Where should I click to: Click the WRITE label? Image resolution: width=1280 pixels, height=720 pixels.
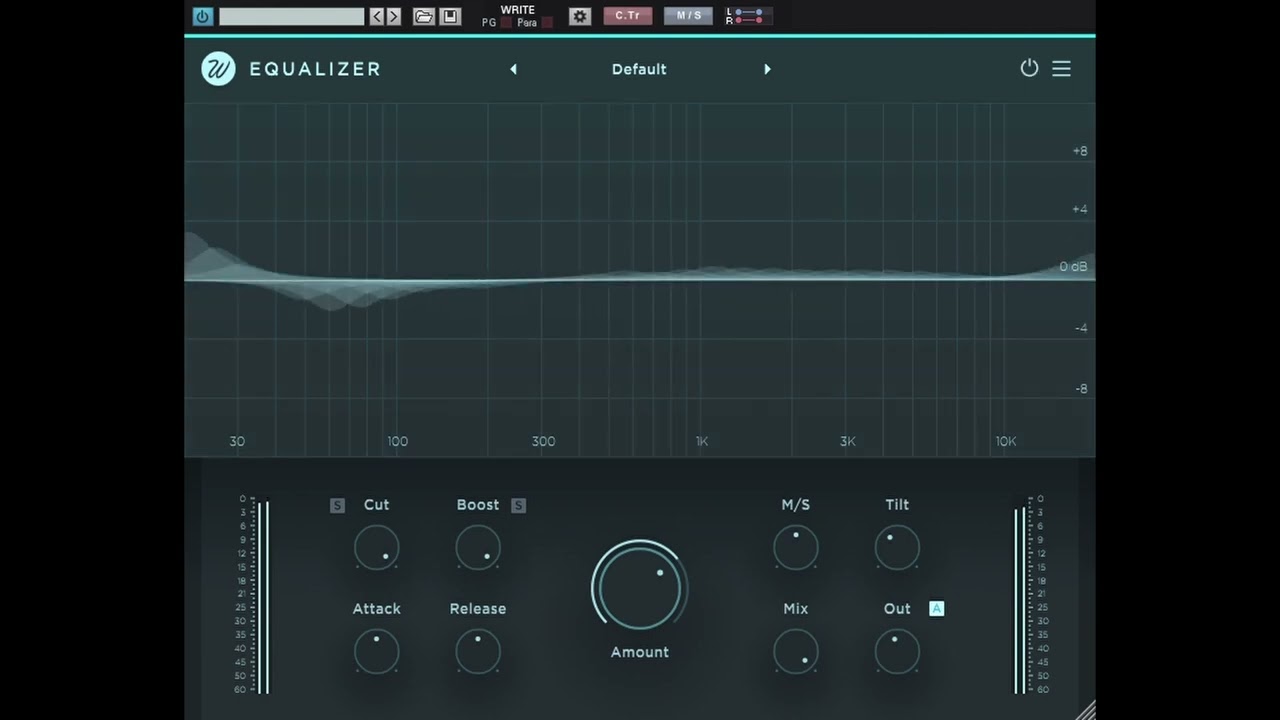tap(518, 10)
